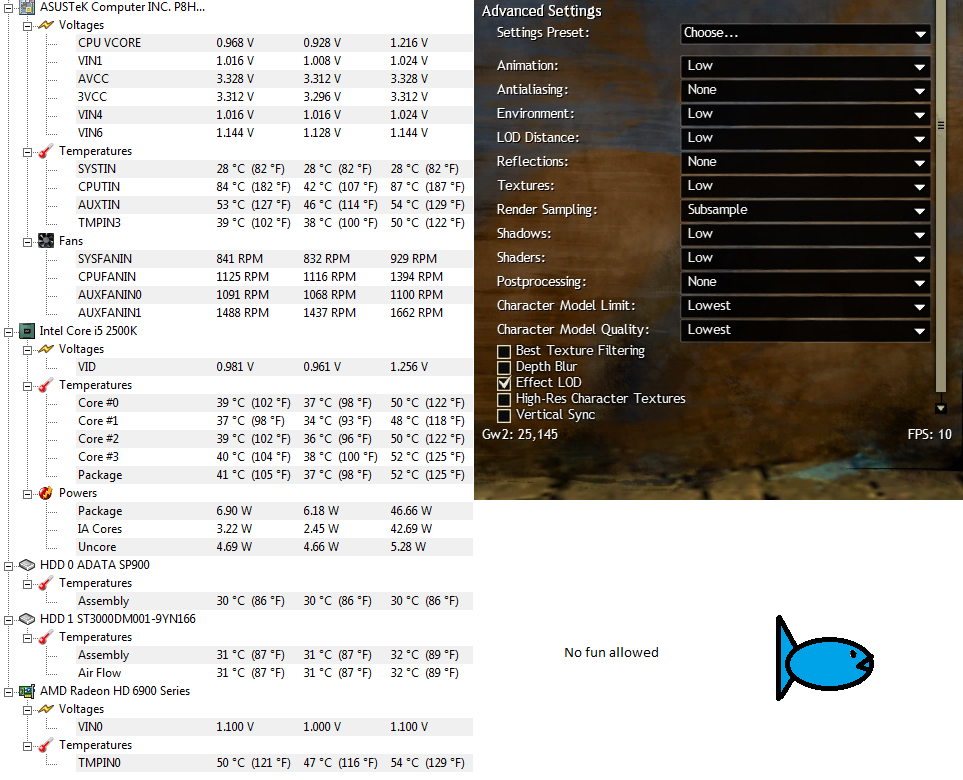Uncheck the Effect LOD checkbox
Screen dimensions: 963x780
click(x=504, y=383)
